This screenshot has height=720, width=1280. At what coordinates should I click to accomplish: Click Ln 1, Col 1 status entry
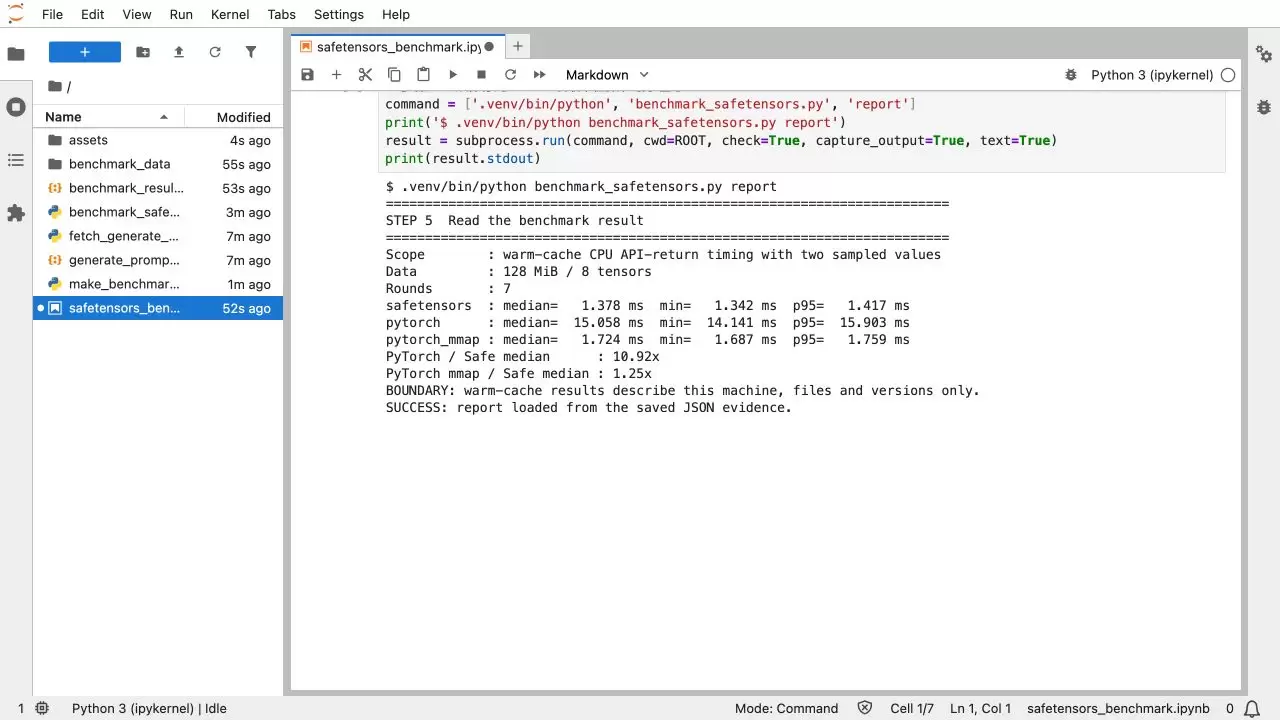tap(981, 708)
